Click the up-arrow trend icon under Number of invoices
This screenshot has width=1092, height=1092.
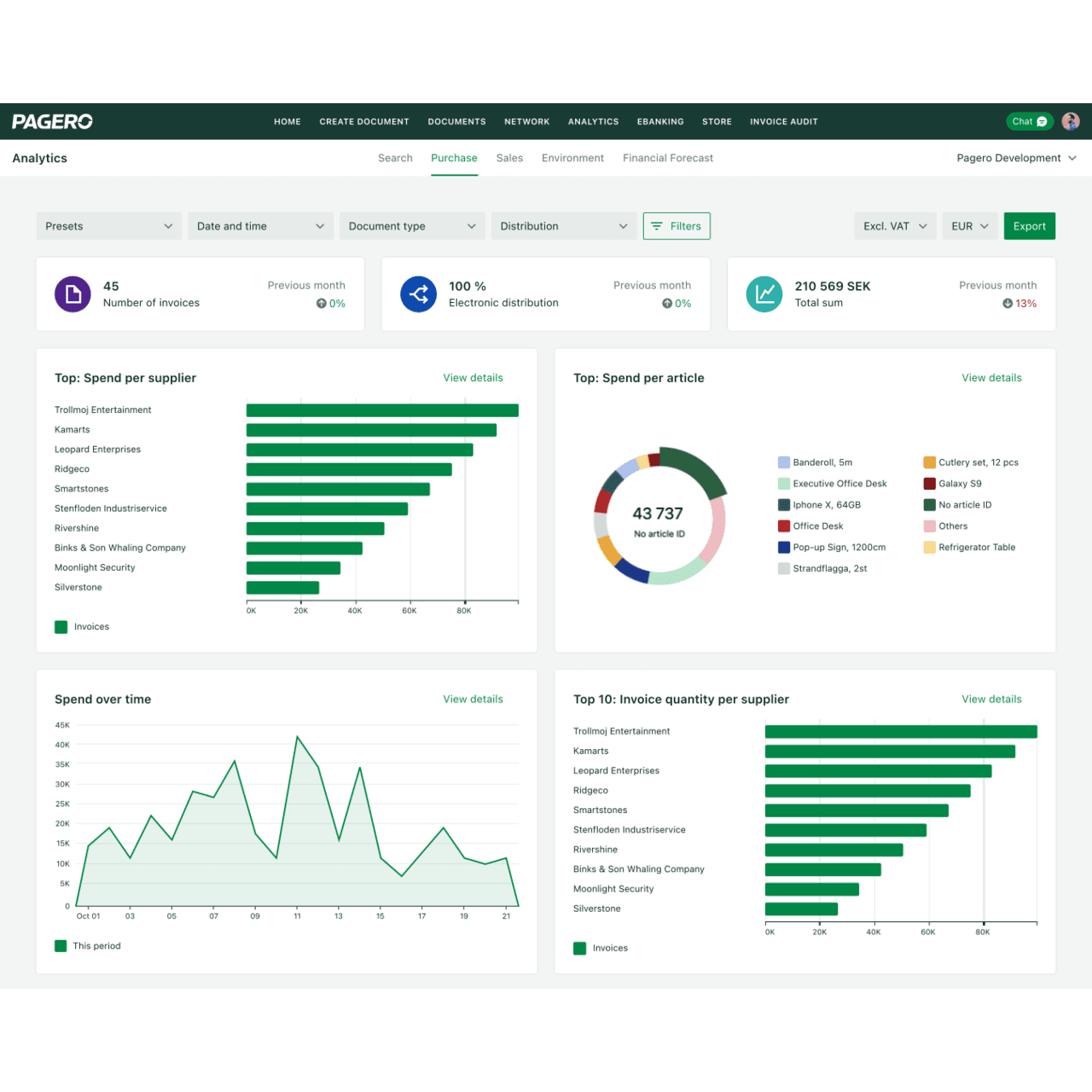[322, 304]
